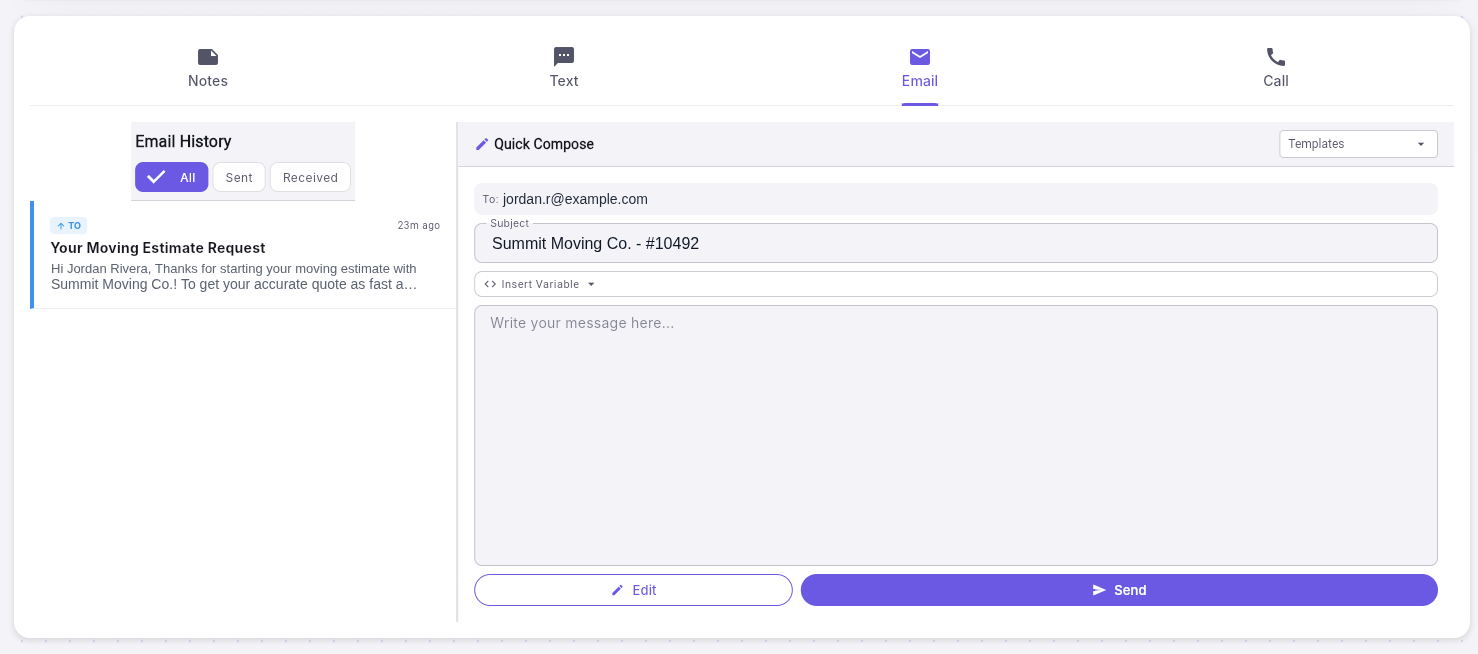The width and height of the screenshot is (1478, 654).
Task: Click the Edit button
Action: [633, 590]
